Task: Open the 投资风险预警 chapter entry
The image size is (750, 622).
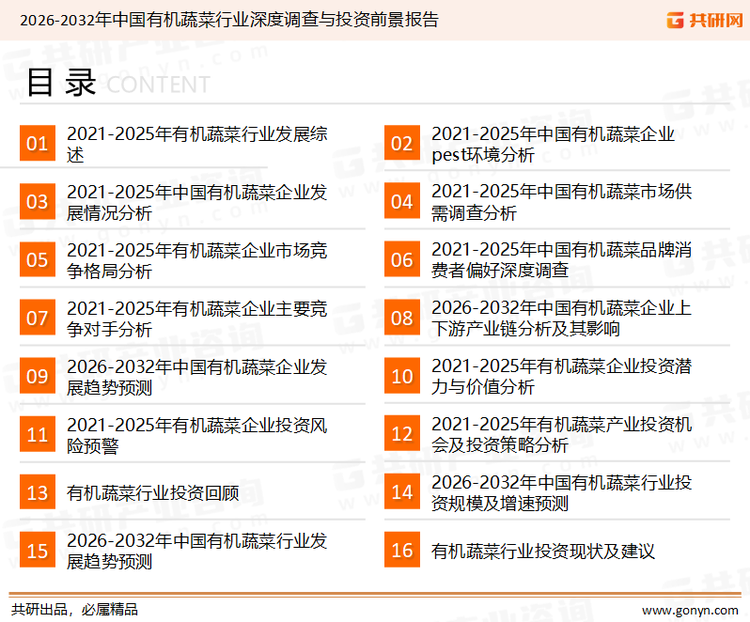Action: tap(197, 434)
